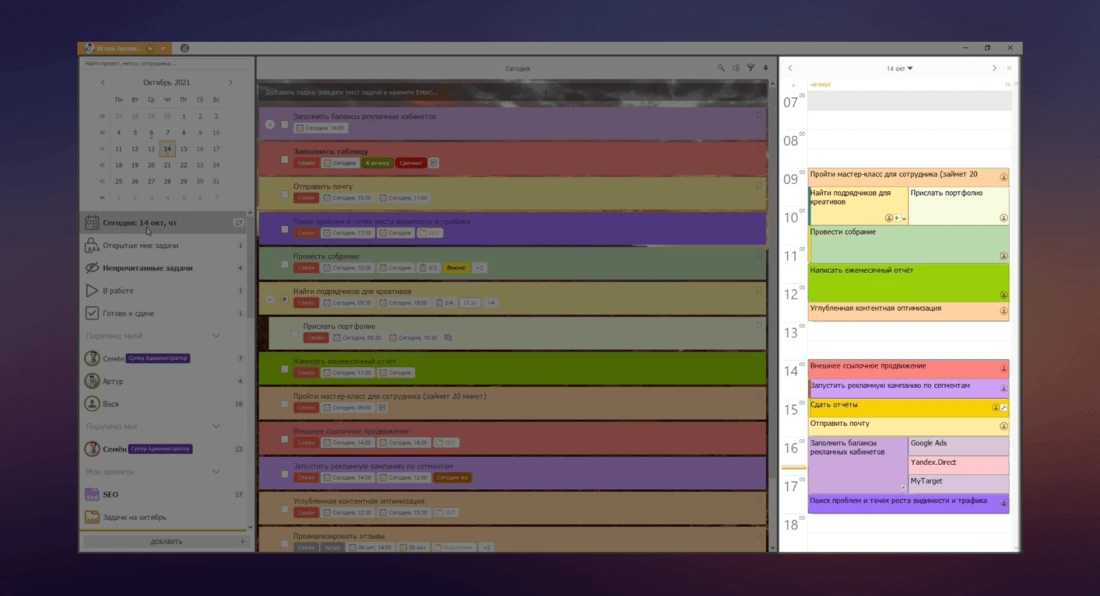
Task: Click the search magnifier icon in task list header
Action: [x=721, y=68]
